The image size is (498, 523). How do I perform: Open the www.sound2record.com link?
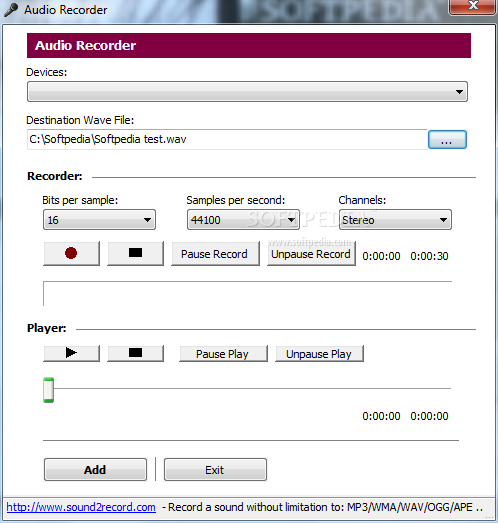point(81,507)
